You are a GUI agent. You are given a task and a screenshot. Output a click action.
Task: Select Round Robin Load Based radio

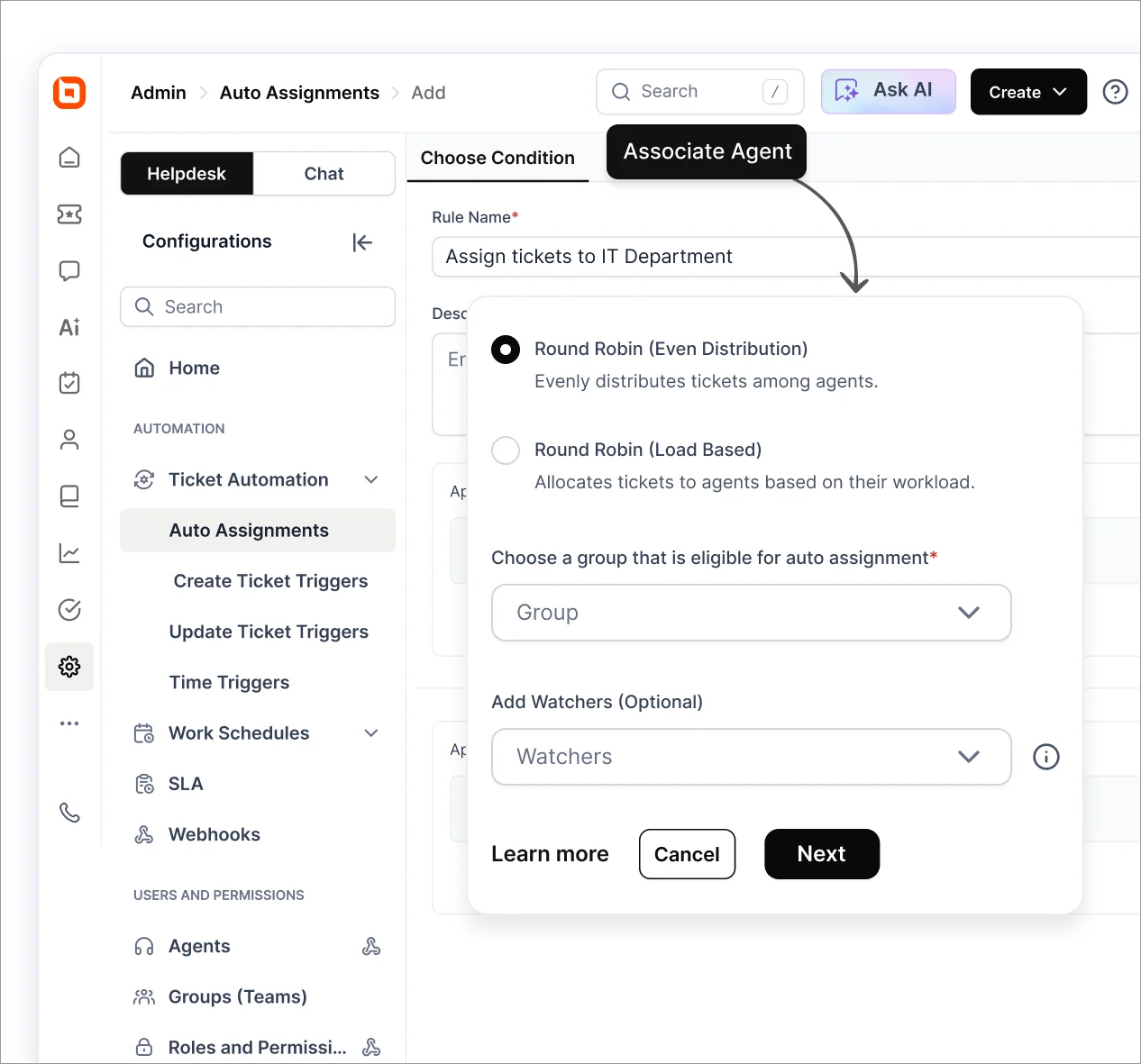tap(506, 450)
